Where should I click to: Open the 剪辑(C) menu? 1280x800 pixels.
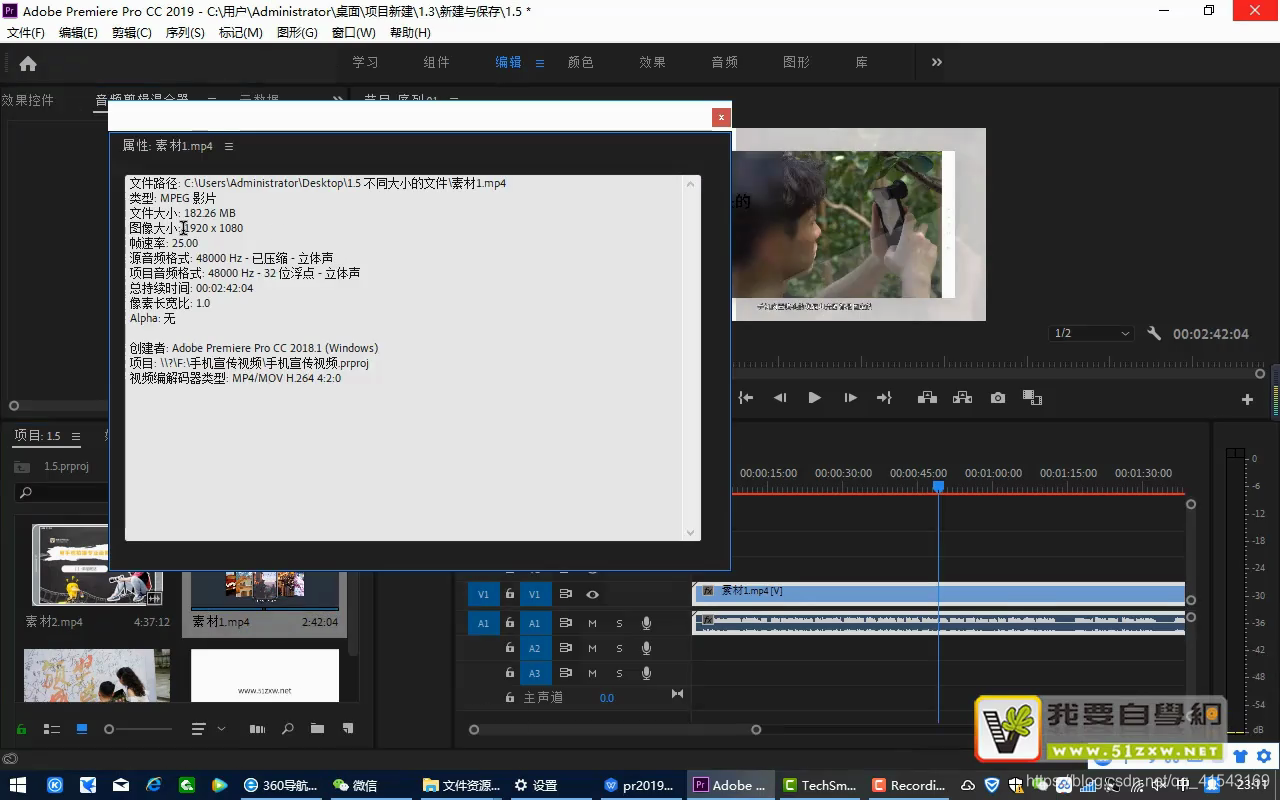[131, 32]
